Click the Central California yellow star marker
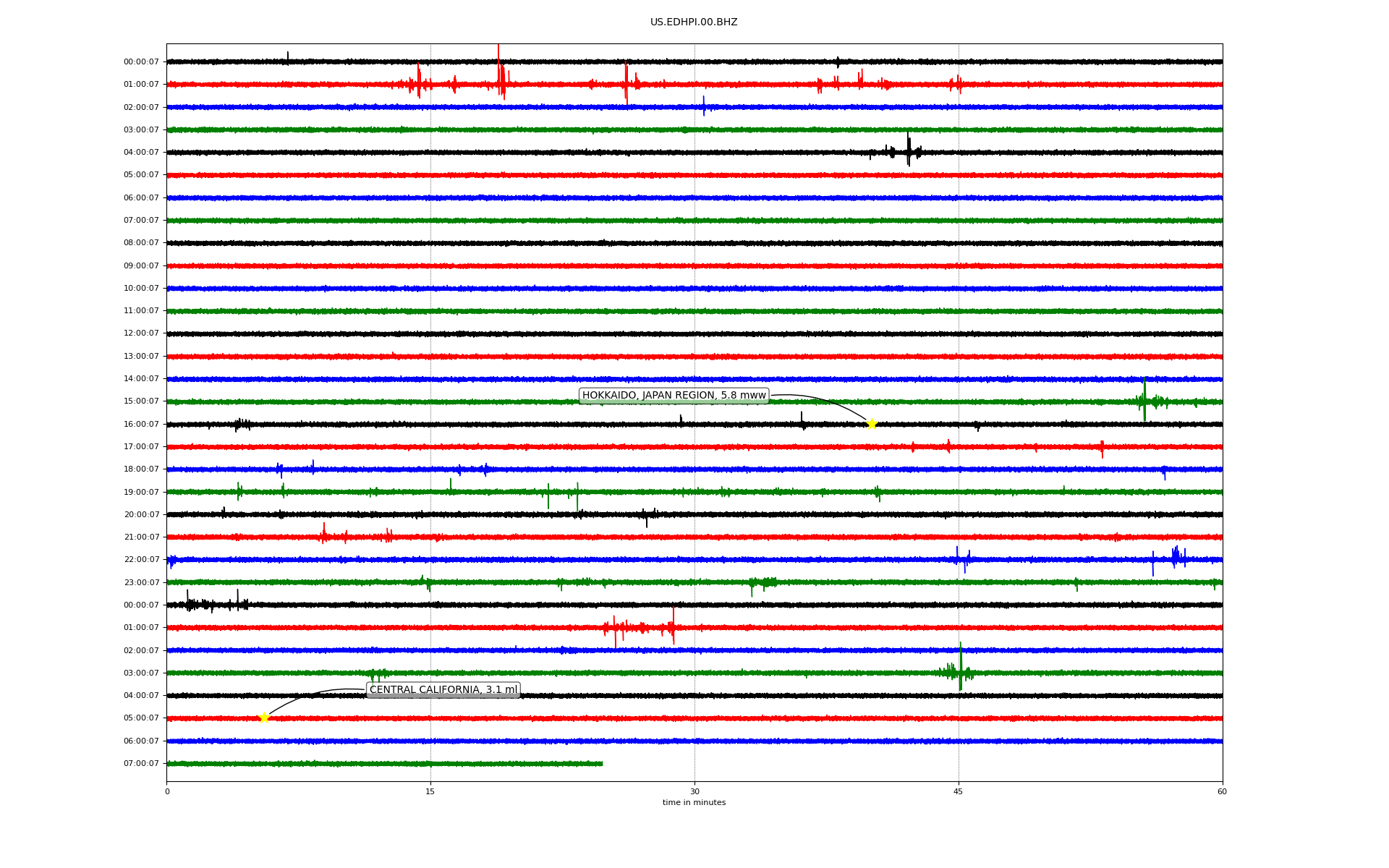This screenshot has height=868, width=1389. (264, 718)
